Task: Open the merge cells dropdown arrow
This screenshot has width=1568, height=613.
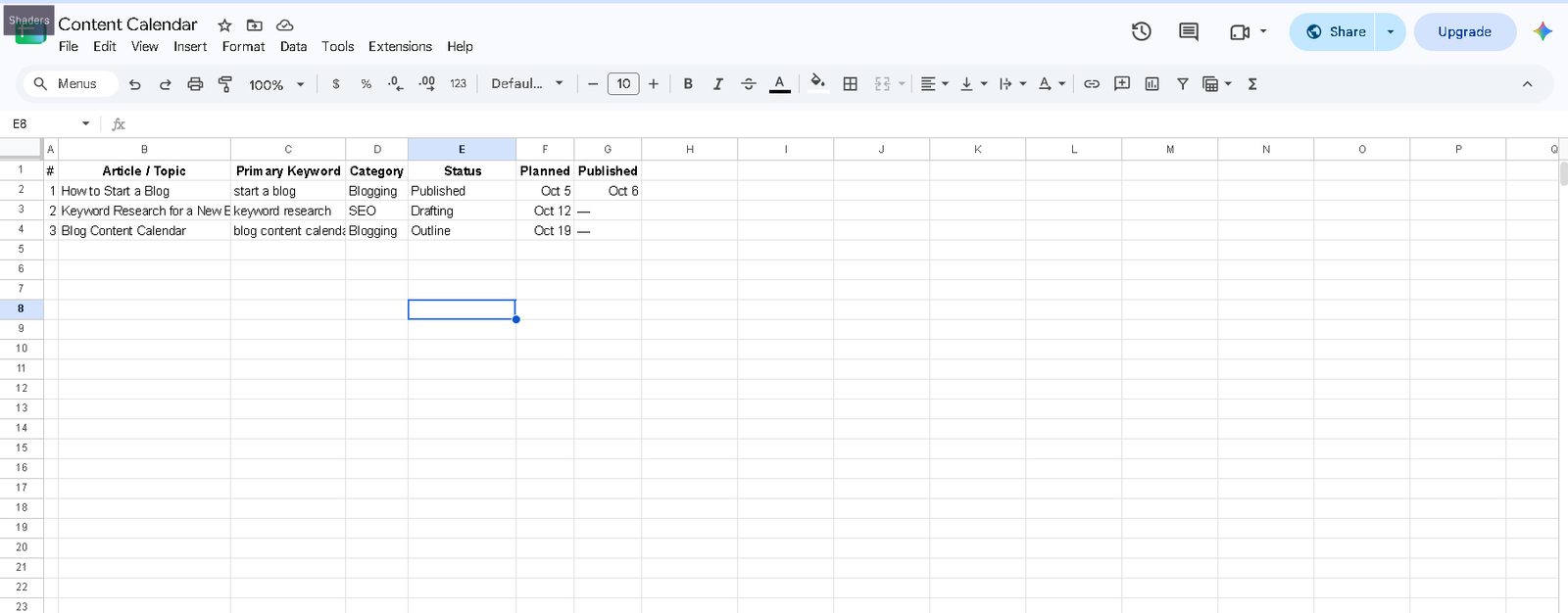Action: (x=902, y=84)
